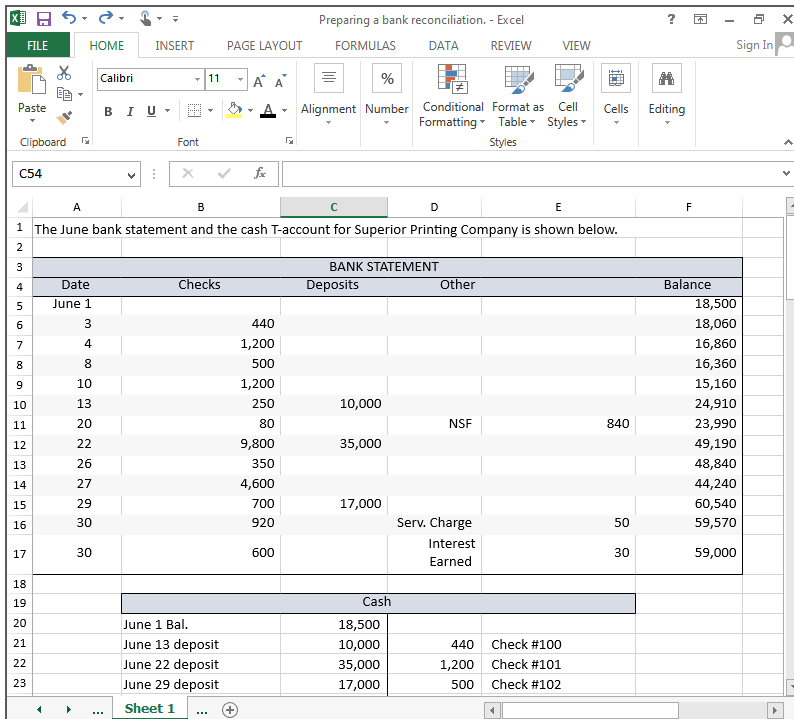The height and width of the screenshot is (719, 794).
Task: Expand the font name Calibri dropdown
Action: [197, 79]
